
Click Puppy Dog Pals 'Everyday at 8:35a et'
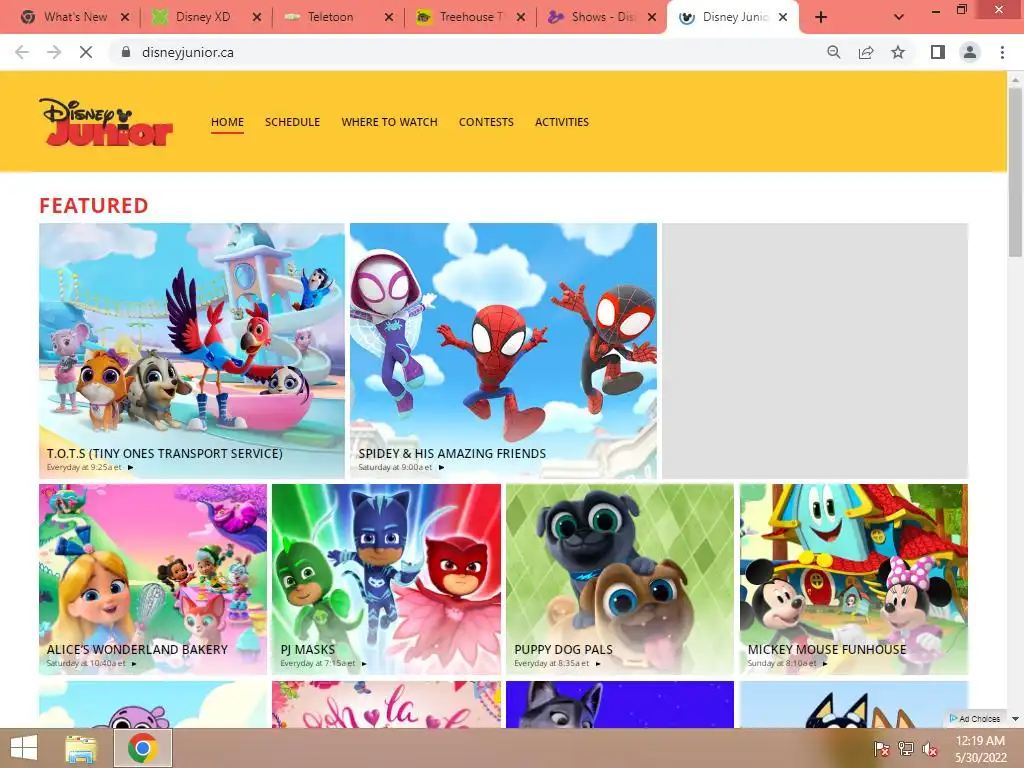[x=552, y=664]
